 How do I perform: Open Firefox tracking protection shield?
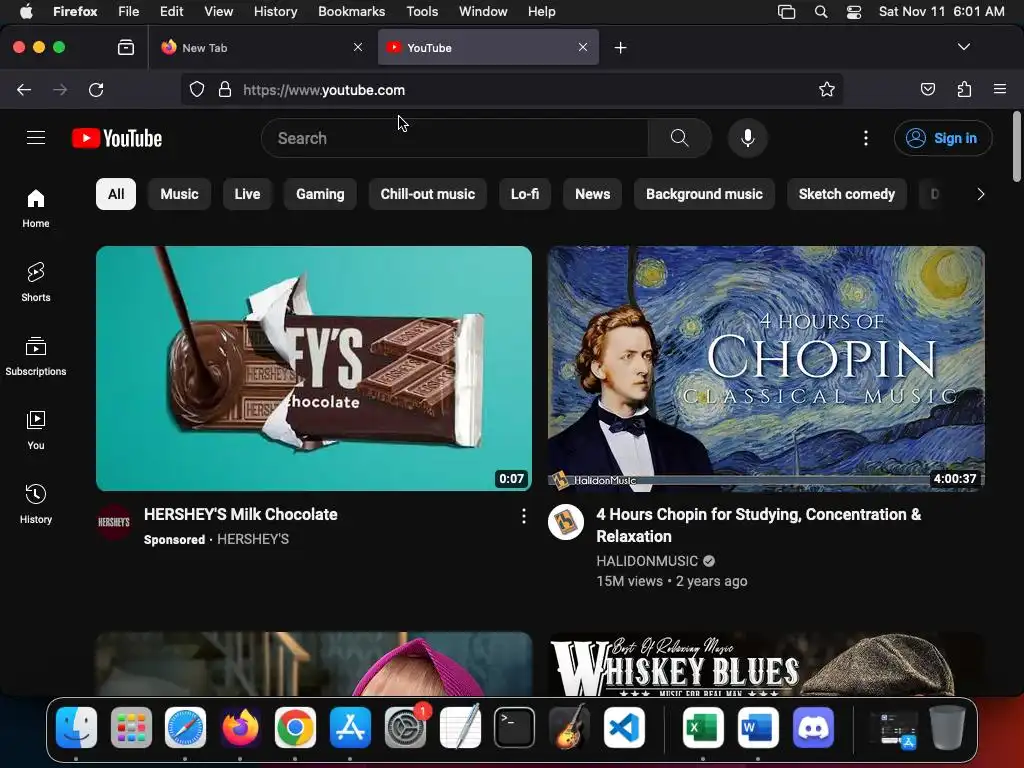[197, 89]
